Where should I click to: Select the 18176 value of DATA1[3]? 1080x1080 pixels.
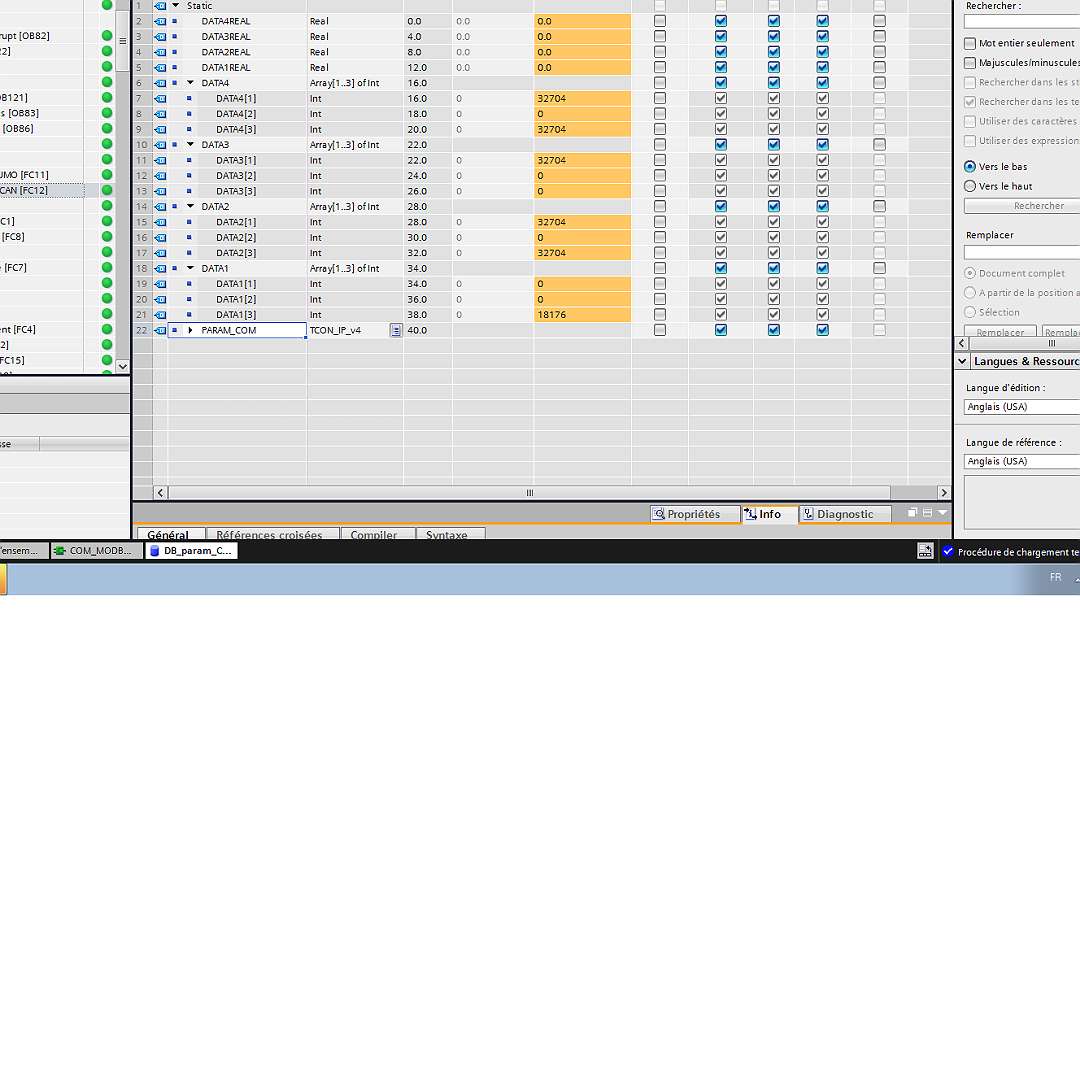582,315
